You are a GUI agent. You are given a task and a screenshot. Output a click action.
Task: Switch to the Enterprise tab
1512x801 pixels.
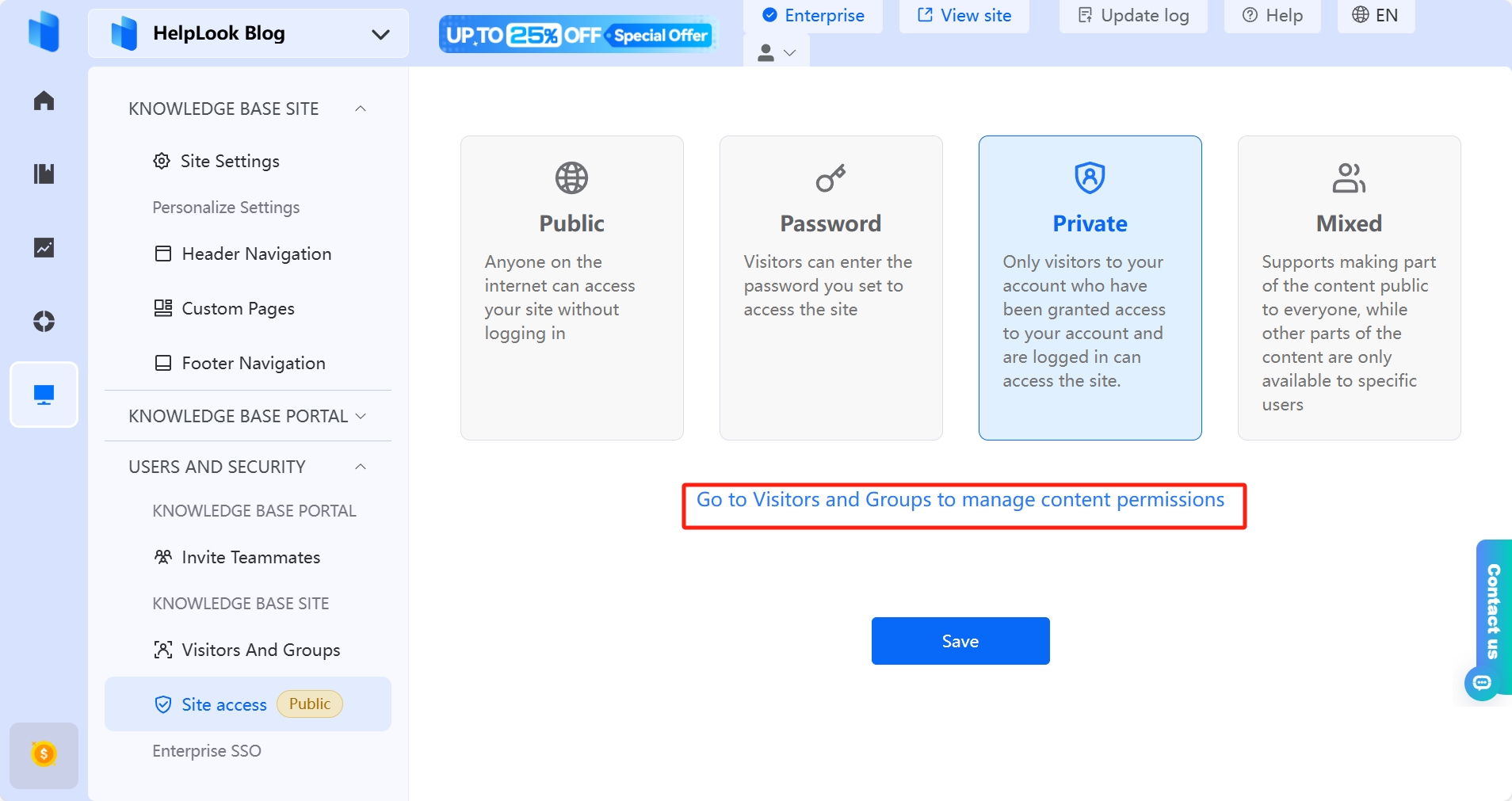tap(815, 15)
